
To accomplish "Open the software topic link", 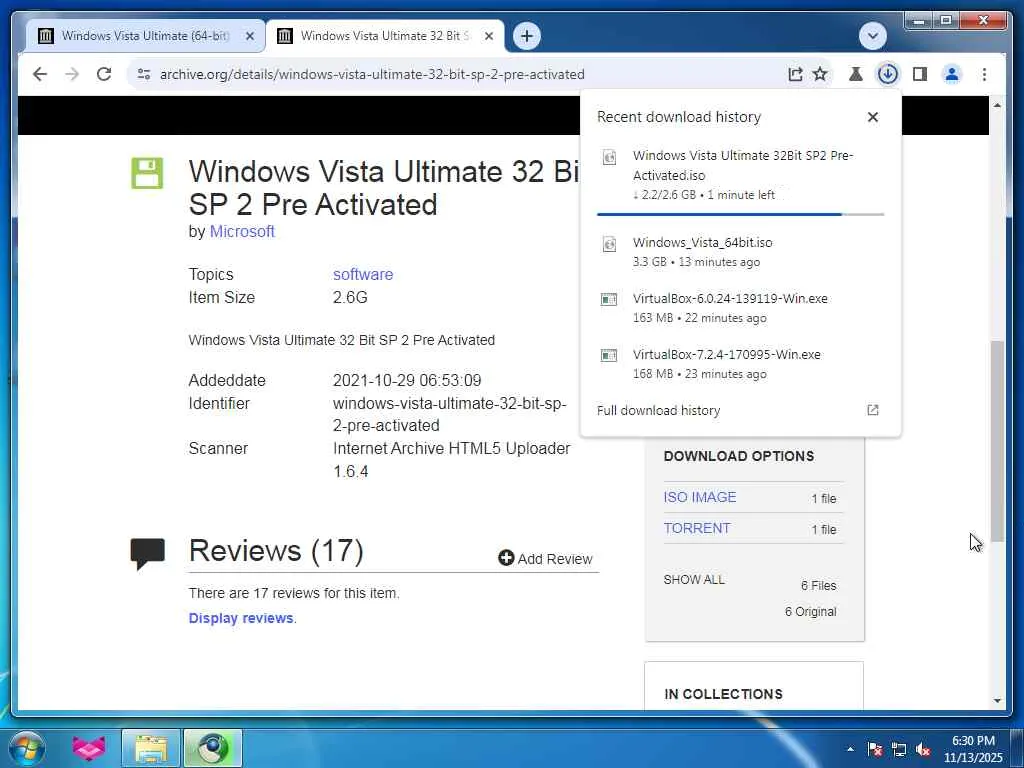I will [x=362, y=274].
